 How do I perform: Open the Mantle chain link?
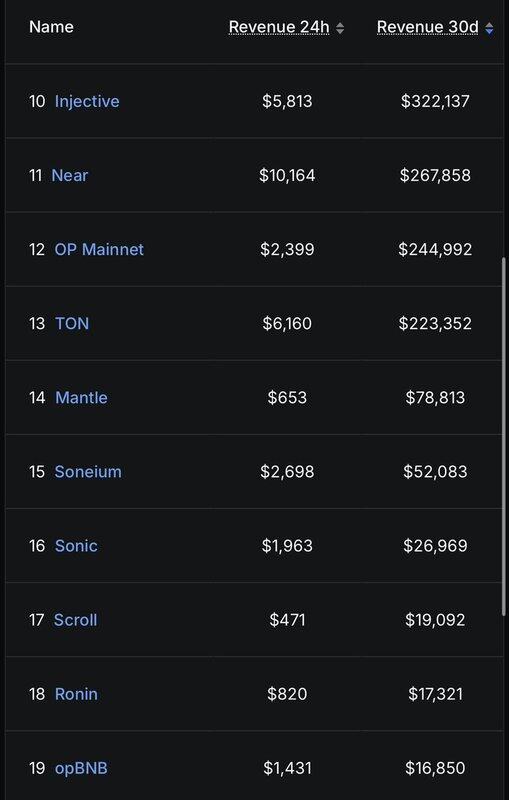point(81,397)
